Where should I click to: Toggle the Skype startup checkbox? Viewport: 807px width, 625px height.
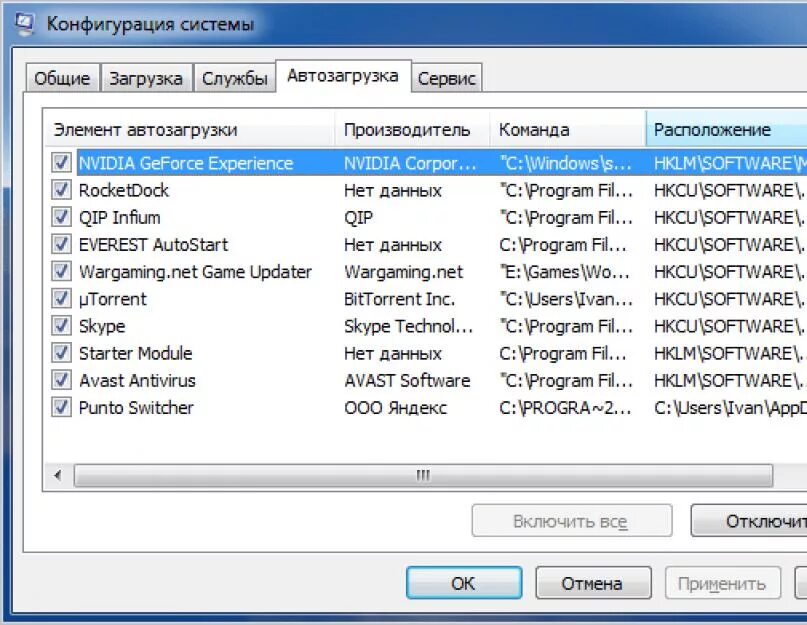pos(61,325)
